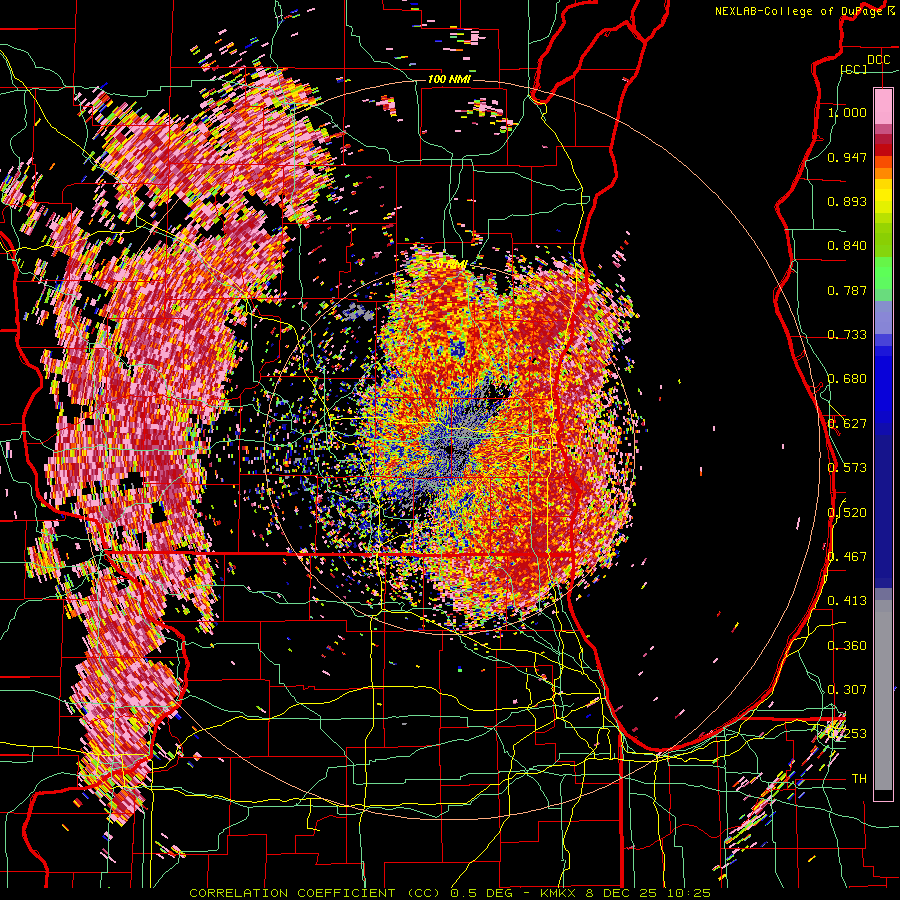Select the 0.467 legend value

pos(847,557)
